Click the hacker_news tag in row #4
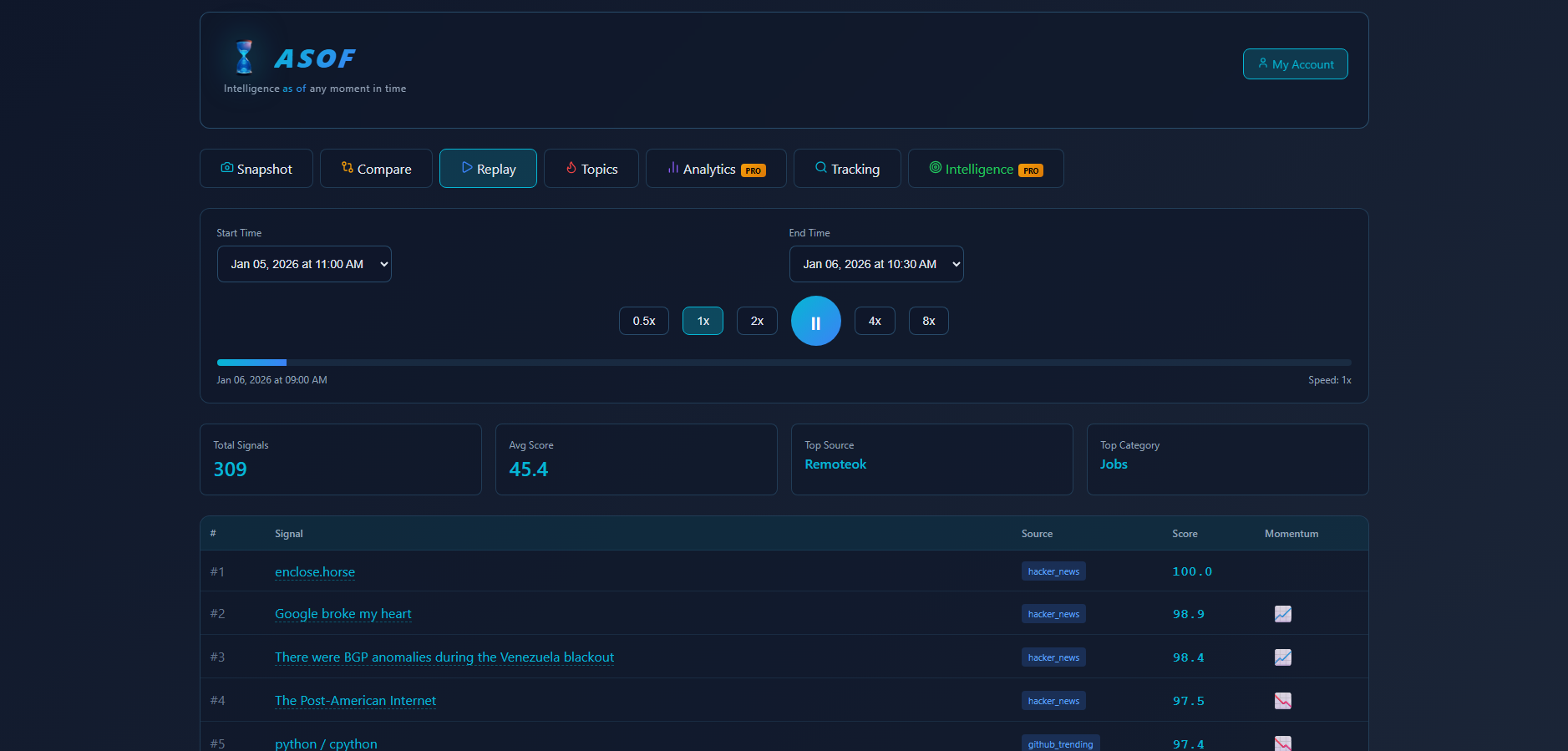1568x751 pixels. pos(1053,701)
